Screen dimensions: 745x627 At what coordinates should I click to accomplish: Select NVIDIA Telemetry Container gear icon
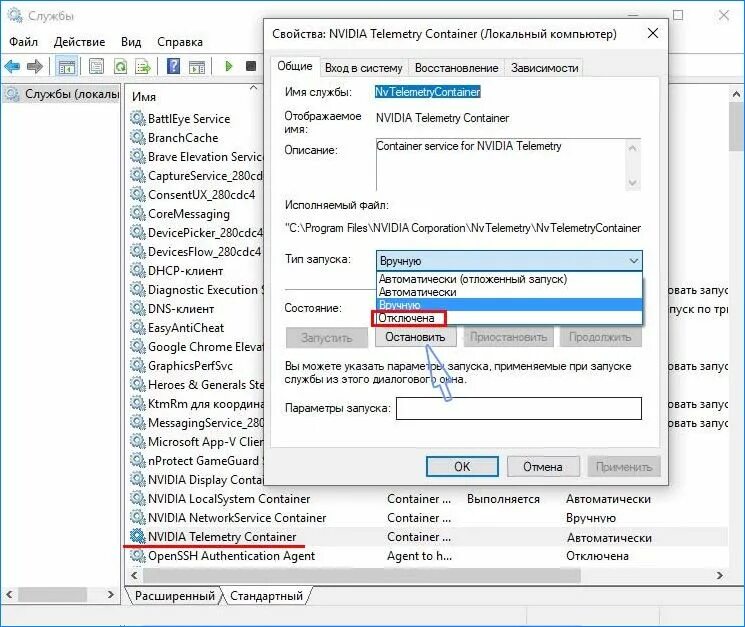click(137, 536)
